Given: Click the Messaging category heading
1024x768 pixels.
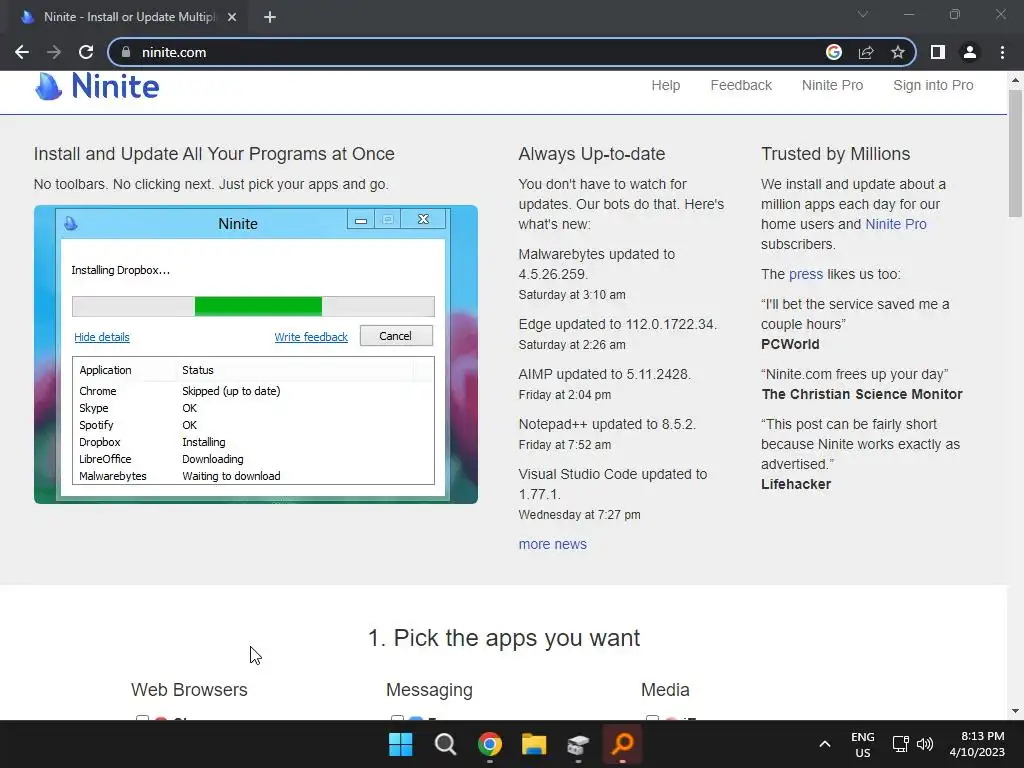Looking at the screenshot, I should pos(429,690).
